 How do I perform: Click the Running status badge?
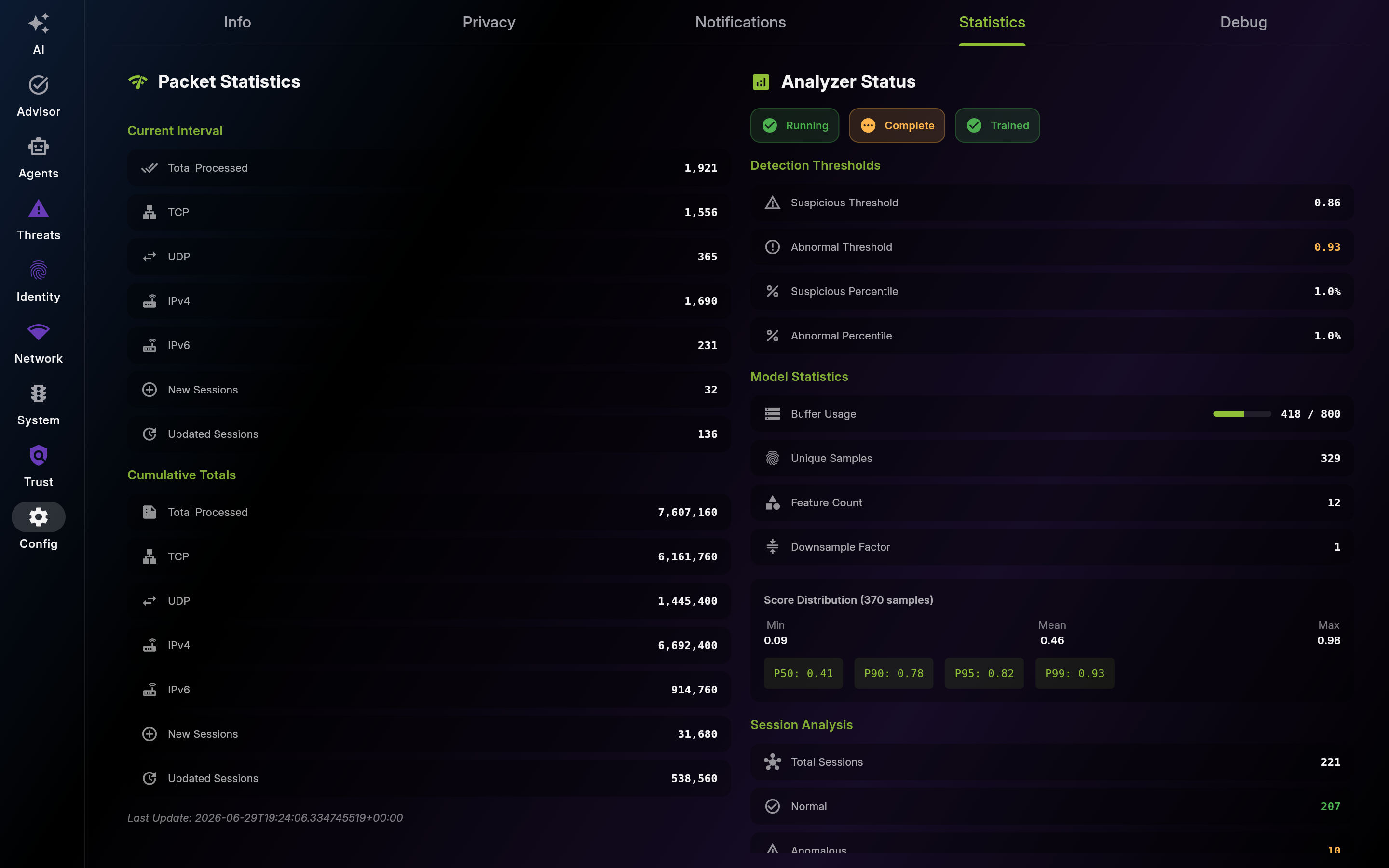794,125
